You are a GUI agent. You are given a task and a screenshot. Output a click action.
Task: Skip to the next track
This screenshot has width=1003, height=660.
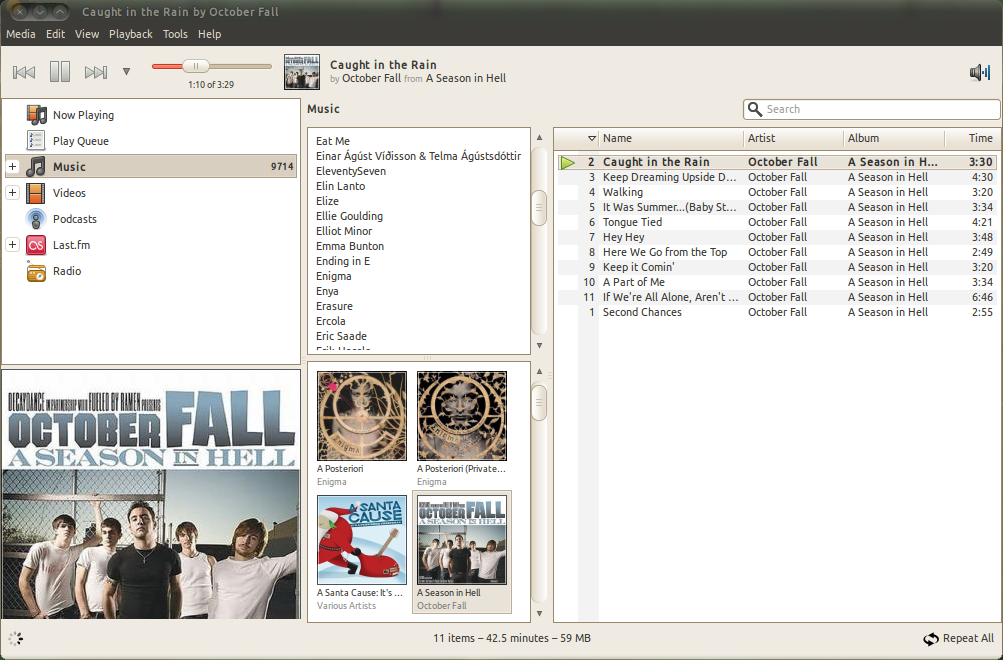95,72
